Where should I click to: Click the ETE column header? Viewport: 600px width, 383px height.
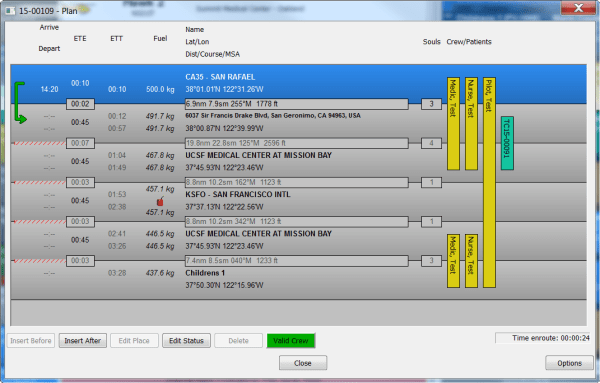click(x=80, y=38)
